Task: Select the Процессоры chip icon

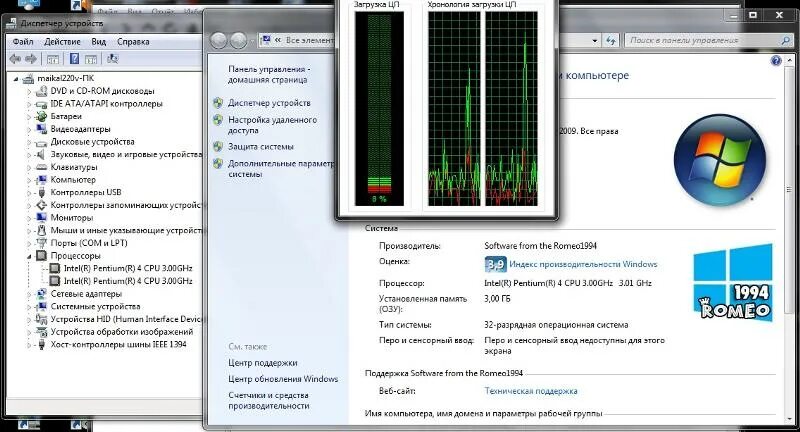Action: point(41,256)
